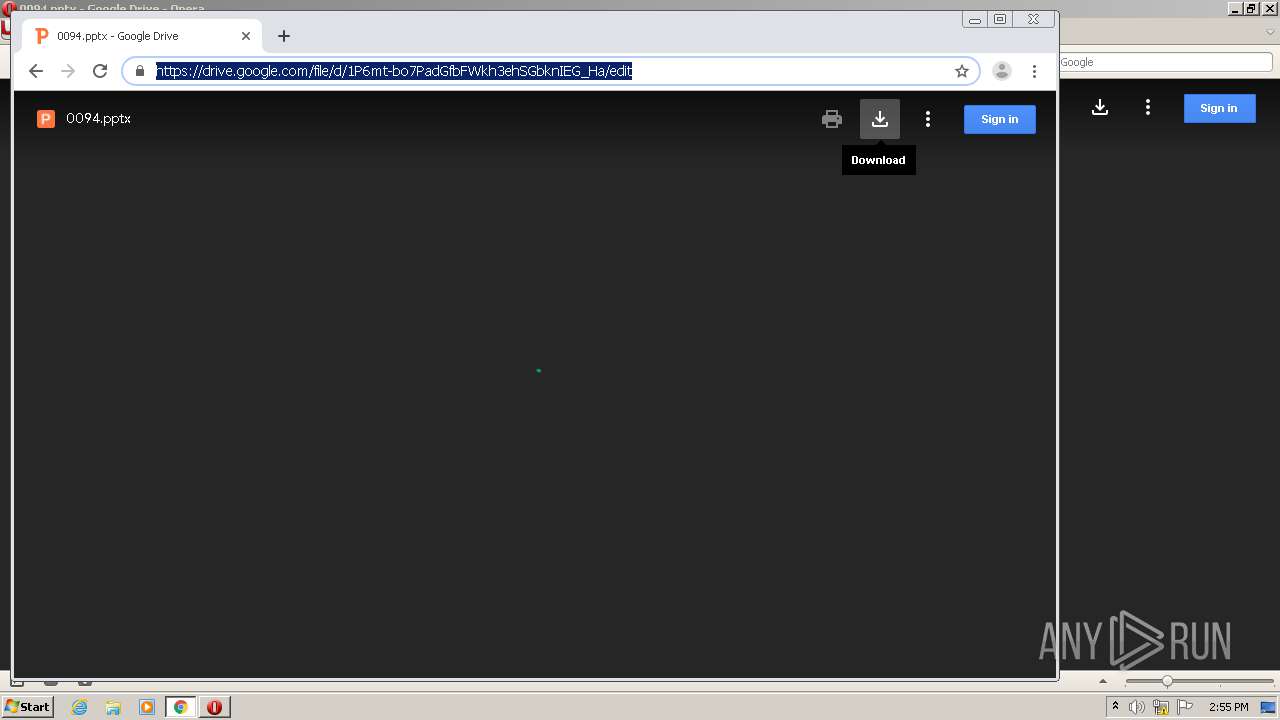Click the drive.google.com URL in address bar
The height and width of the screenshot is (720, 1280).
[x=394, y=71]
